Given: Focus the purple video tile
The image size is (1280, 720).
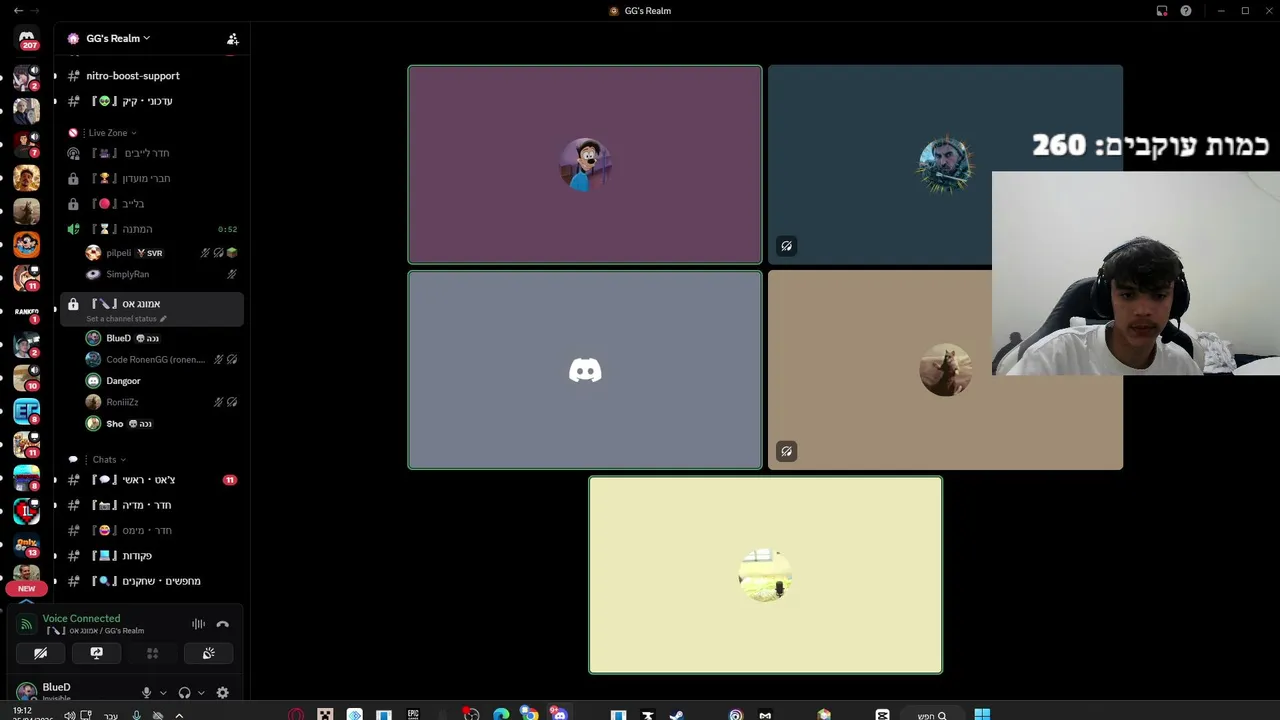Looking at the screenshot, I should click(x=585, y=165).
